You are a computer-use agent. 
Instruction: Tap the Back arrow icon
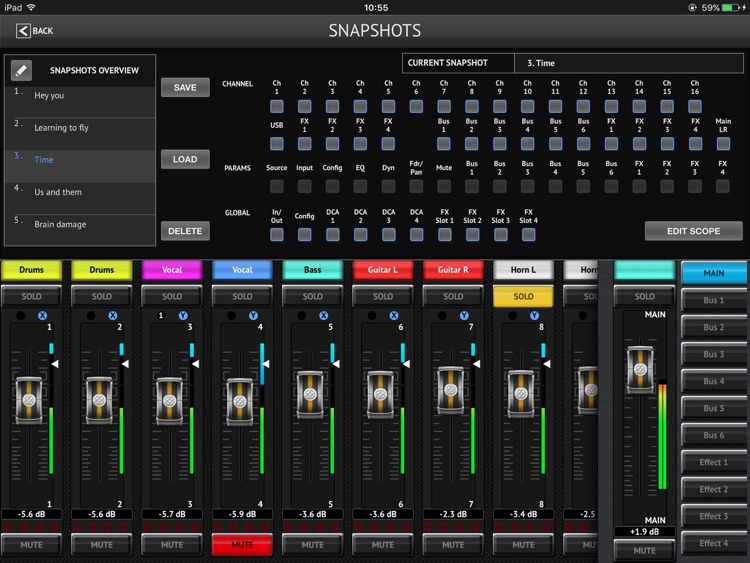(x=23, y=31)
